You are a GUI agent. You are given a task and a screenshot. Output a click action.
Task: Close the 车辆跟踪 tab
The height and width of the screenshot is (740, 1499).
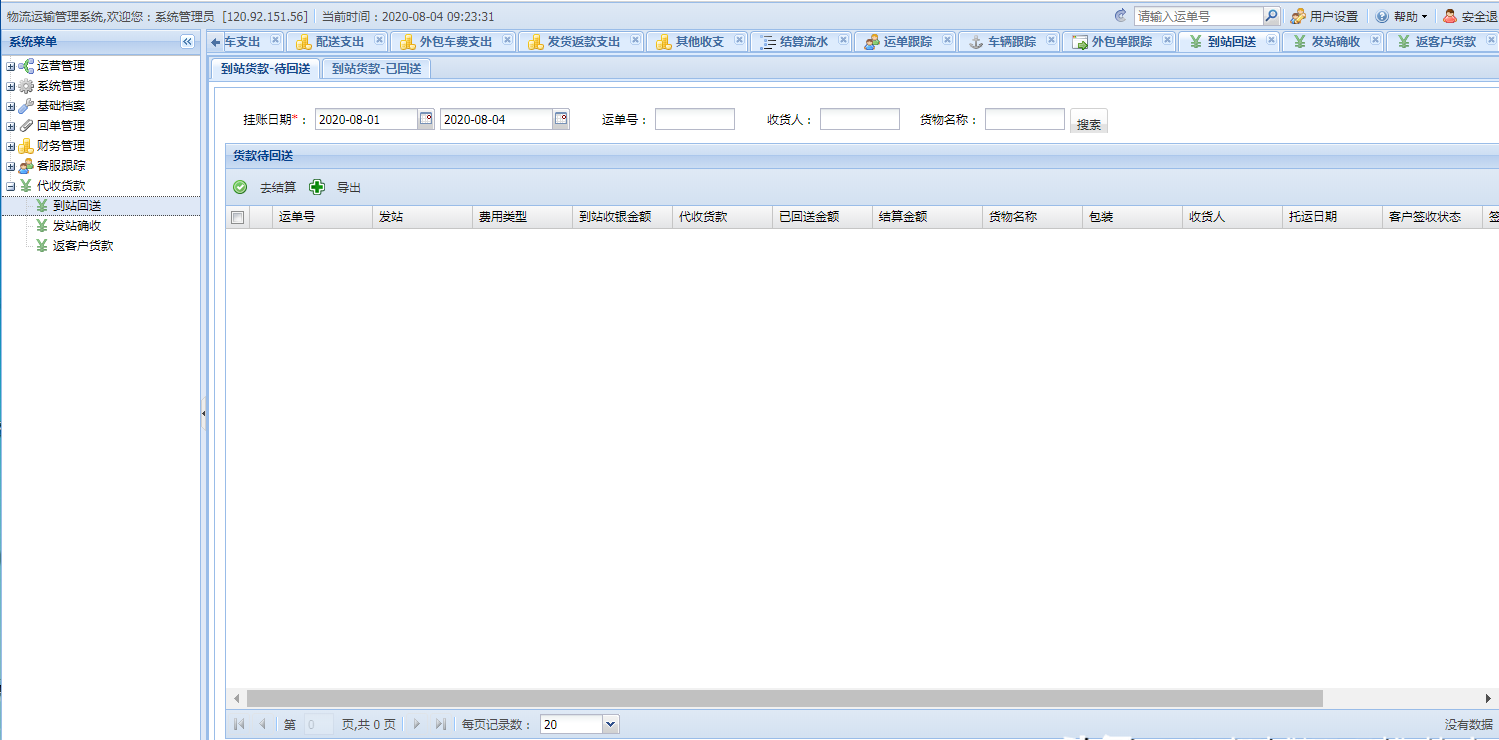(1051, 40)
